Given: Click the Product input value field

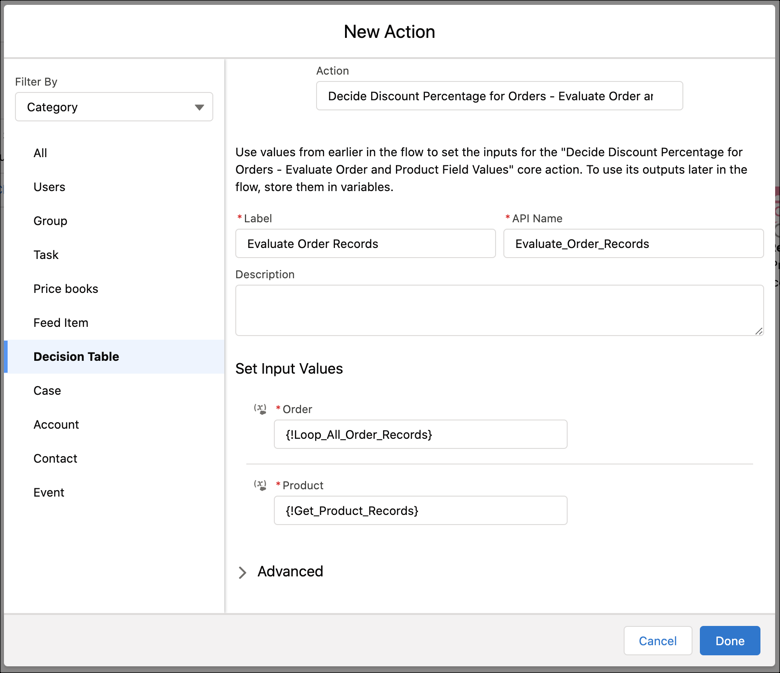Looking at the screenshot, I should (420, 510).
